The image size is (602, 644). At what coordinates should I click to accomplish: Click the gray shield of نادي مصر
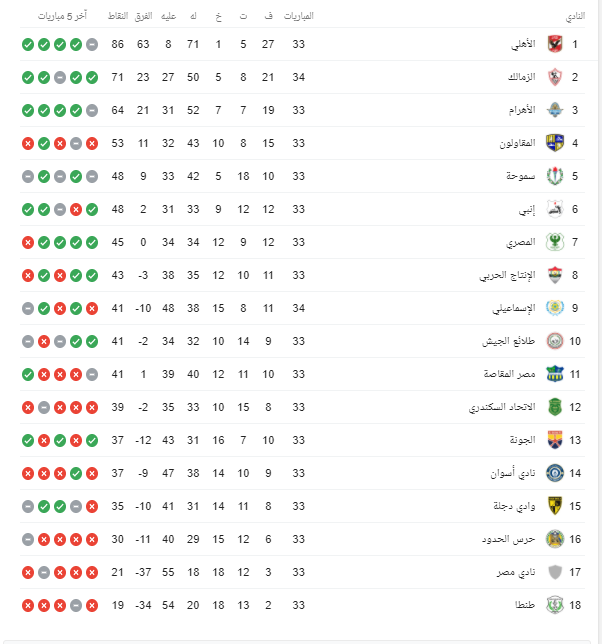coord(555,572)
